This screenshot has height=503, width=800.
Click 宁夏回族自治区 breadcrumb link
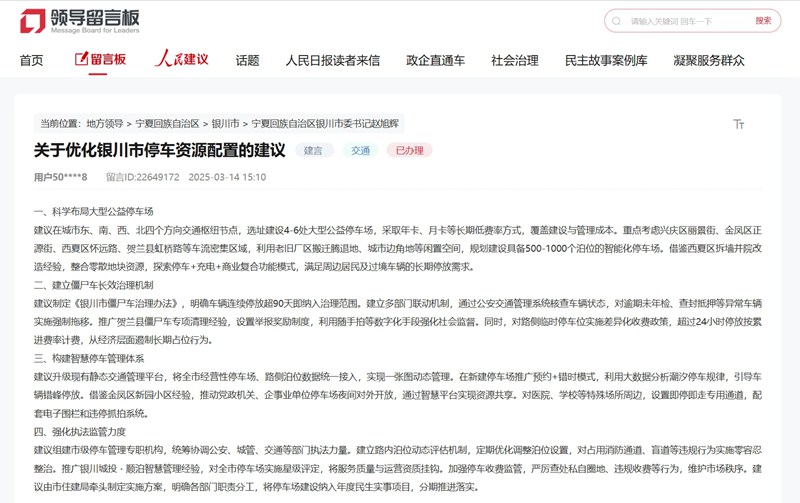pyautogui.click(x=167, y=124)
